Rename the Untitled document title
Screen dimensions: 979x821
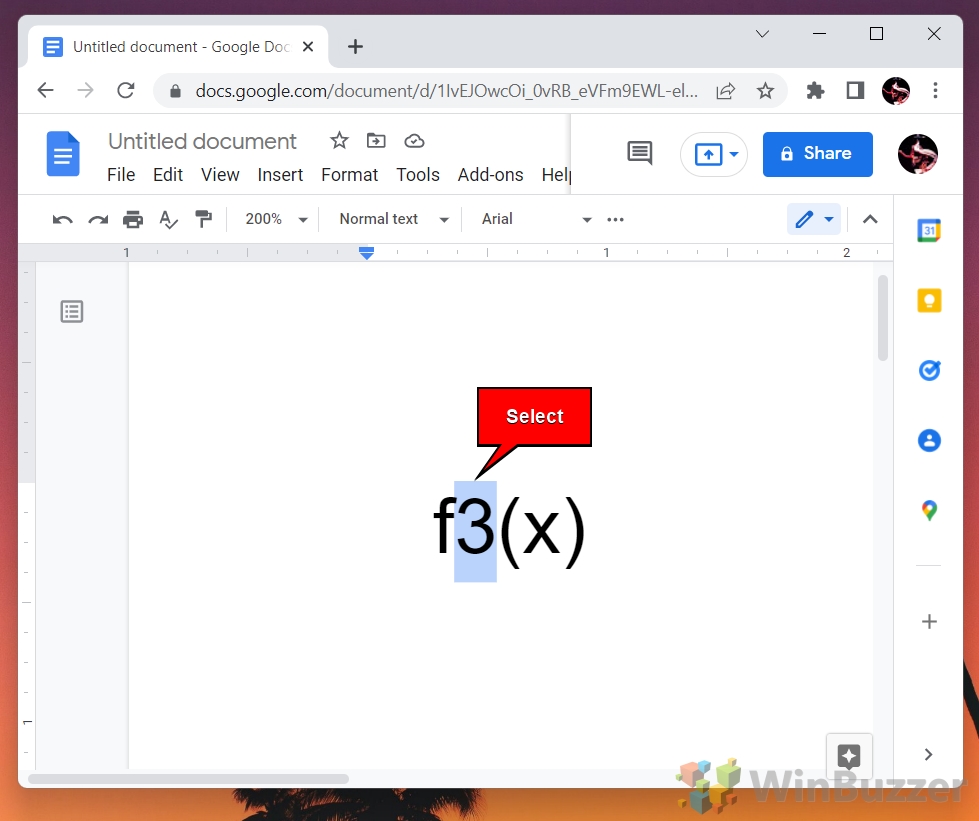[x=202, y=141]
